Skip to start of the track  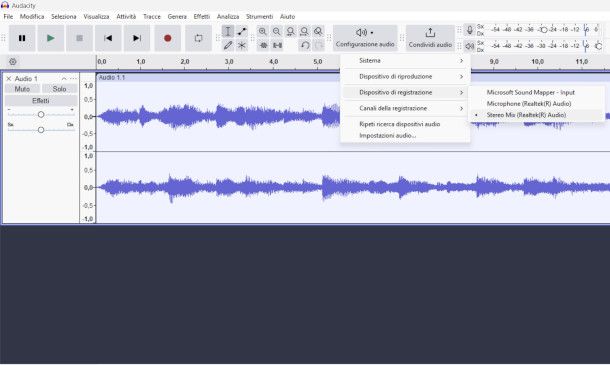tap(108, 38)
